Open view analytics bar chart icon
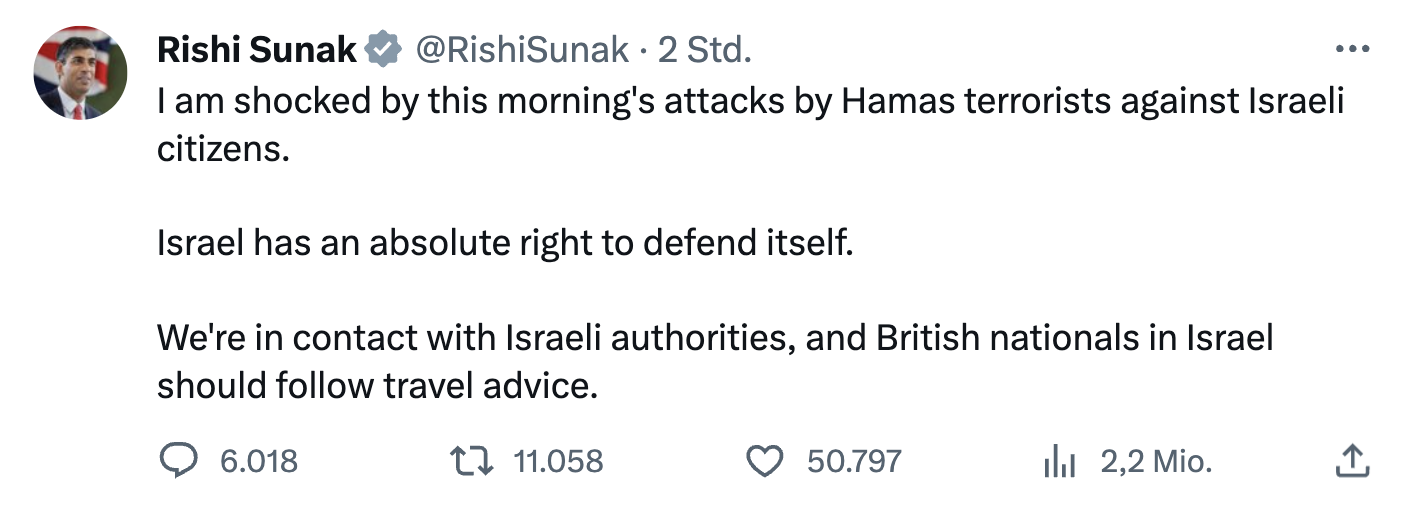This screenshot has height=510, width=1410. [1058, 461]
